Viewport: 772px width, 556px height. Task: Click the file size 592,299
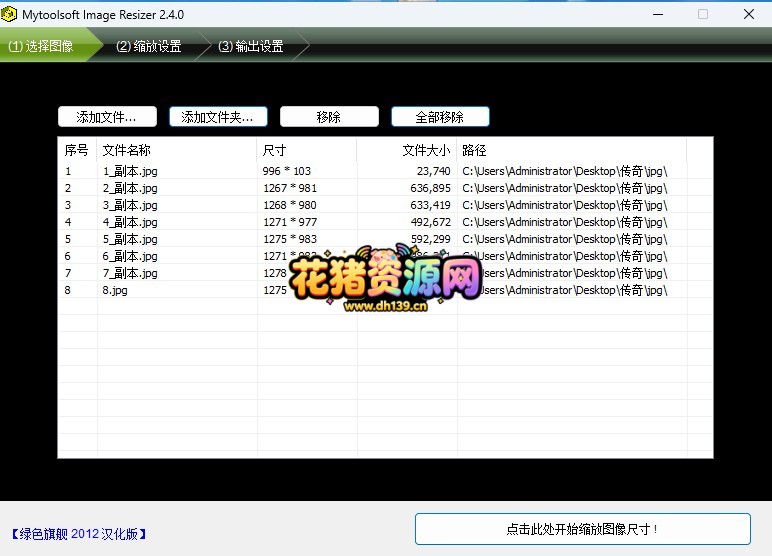430,239
